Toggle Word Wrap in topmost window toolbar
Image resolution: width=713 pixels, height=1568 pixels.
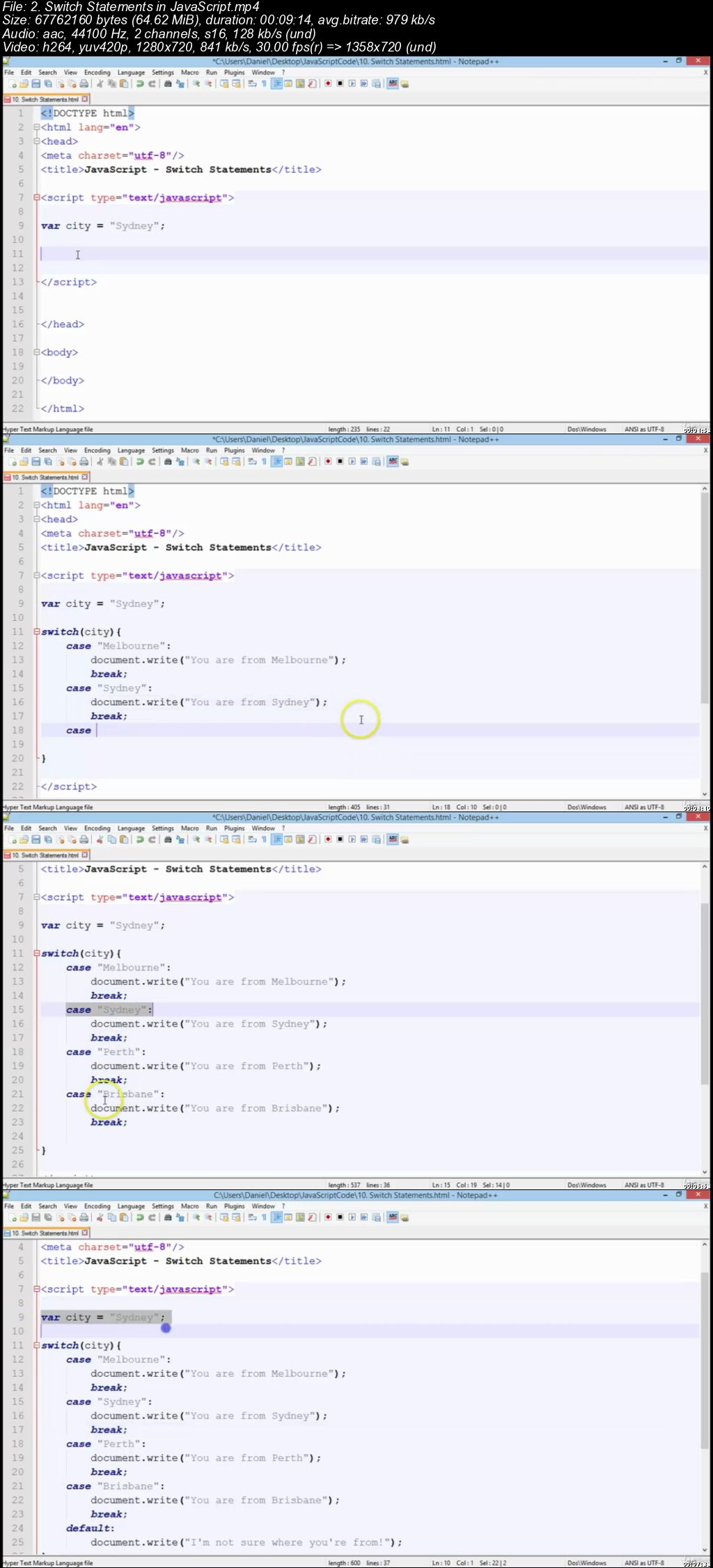(x=252, y=84)
